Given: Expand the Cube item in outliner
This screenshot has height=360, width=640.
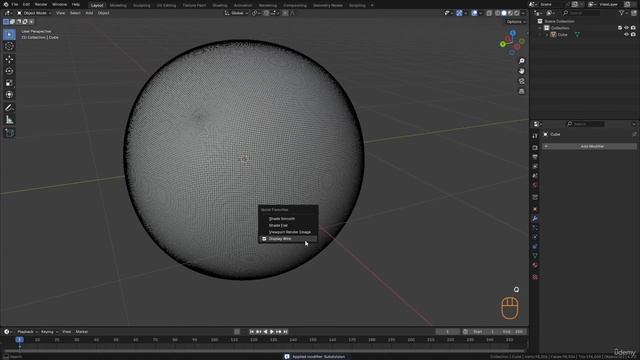Looking at the screenshot, I should (x=547, y=35).
